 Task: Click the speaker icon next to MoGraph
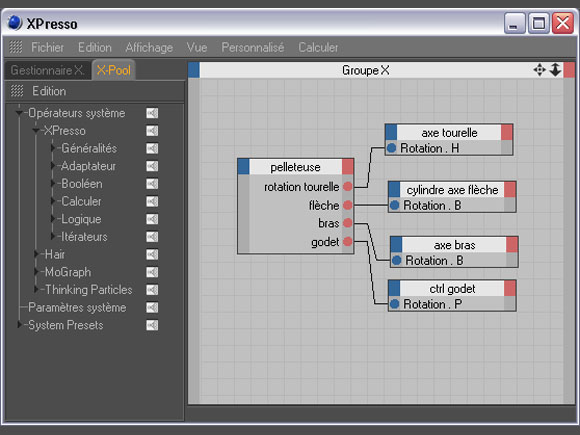[152, 272]
